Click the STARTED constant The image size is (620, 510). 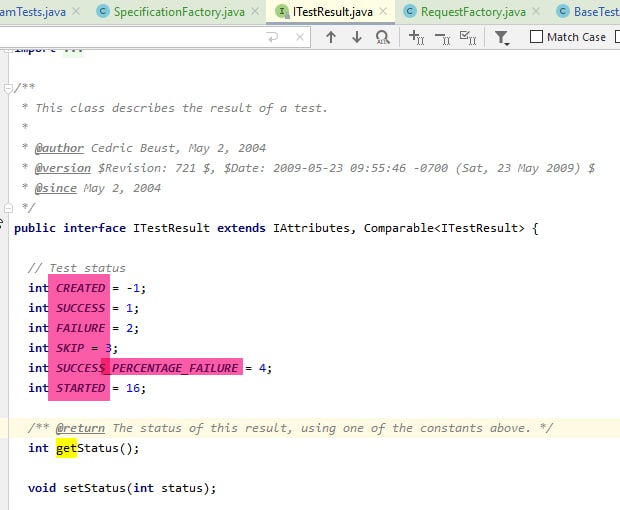tap(81, 388)
